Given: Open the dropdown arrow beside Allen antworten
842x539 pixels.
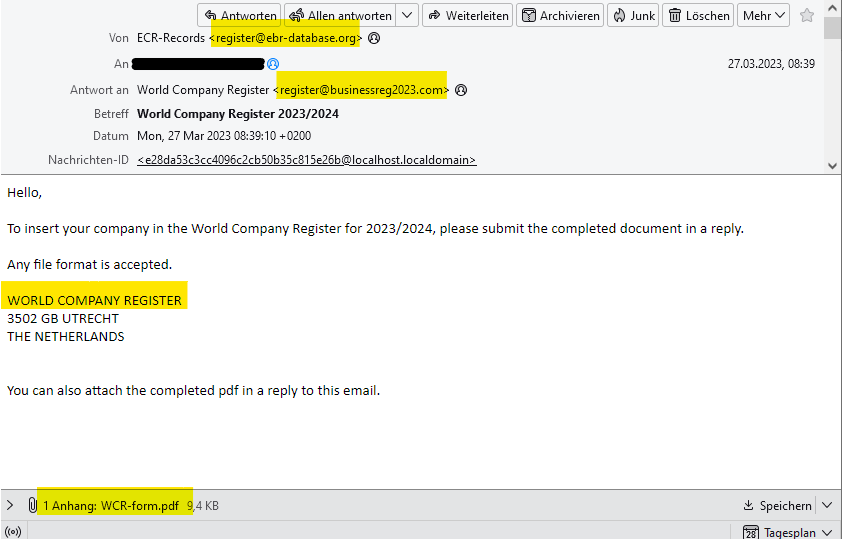Looking at the screenshot, I should coord(406,15).
